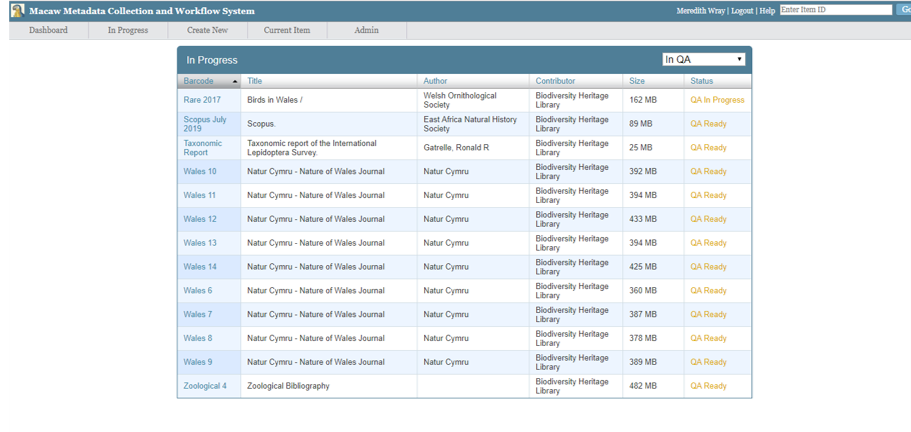Viewport: 911px width, 432px height.
Task: Select the Create New tab
Action: 207,30
